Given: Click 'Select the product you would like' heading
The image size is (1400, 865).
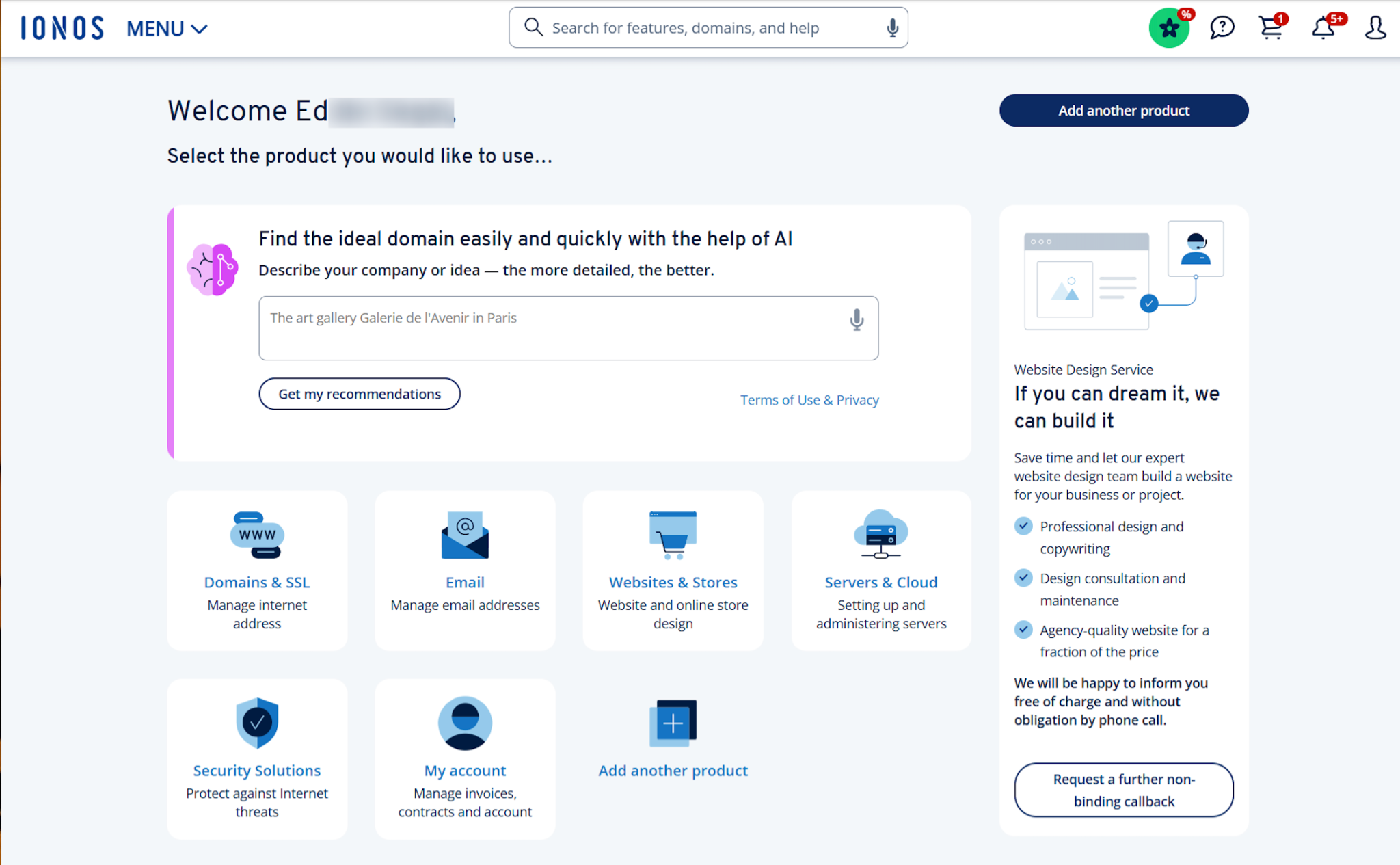Looking at the screenshot, I should pos(360,156).
